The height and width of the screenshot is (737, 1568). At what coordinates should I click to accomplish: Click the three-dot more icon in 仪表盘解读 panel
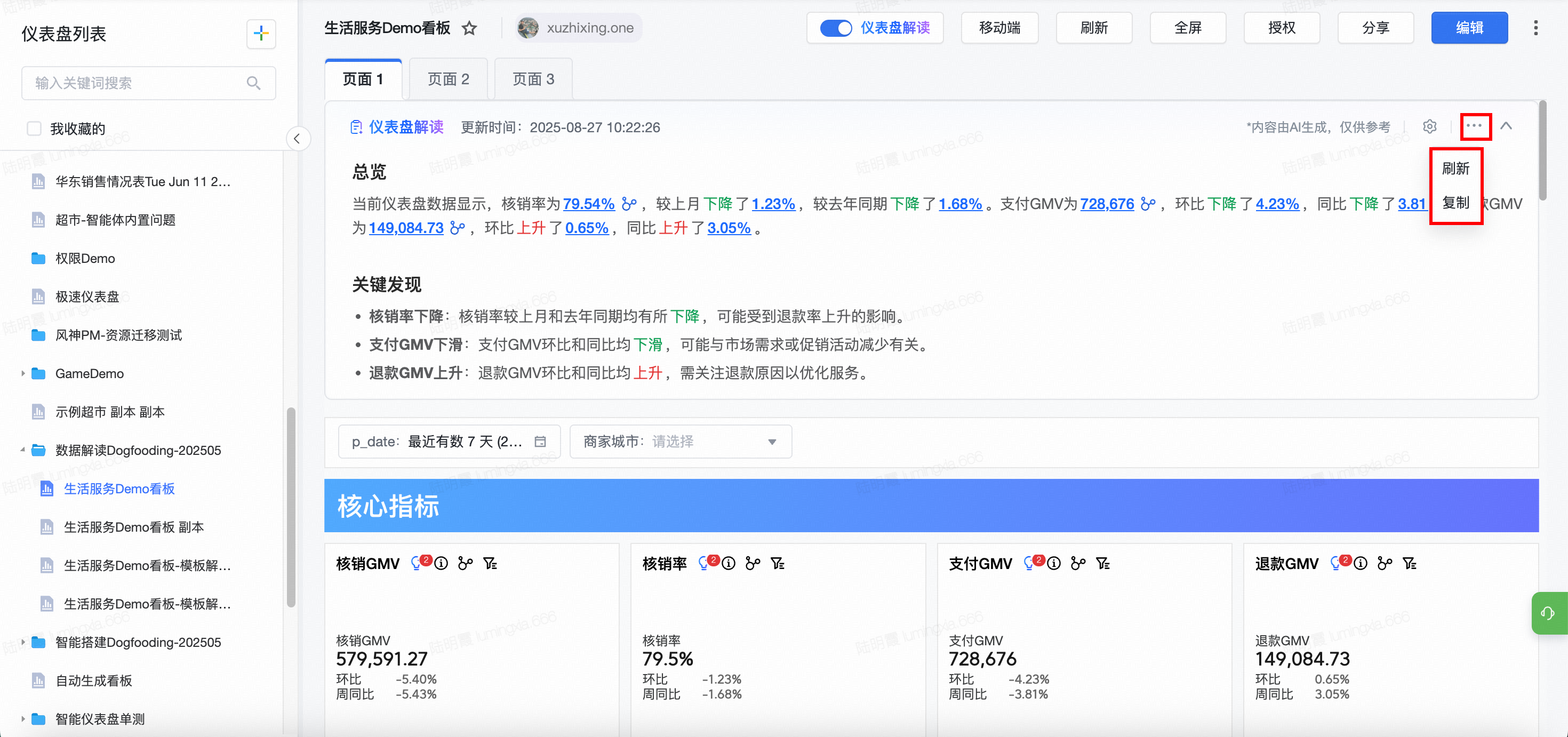1474,126
